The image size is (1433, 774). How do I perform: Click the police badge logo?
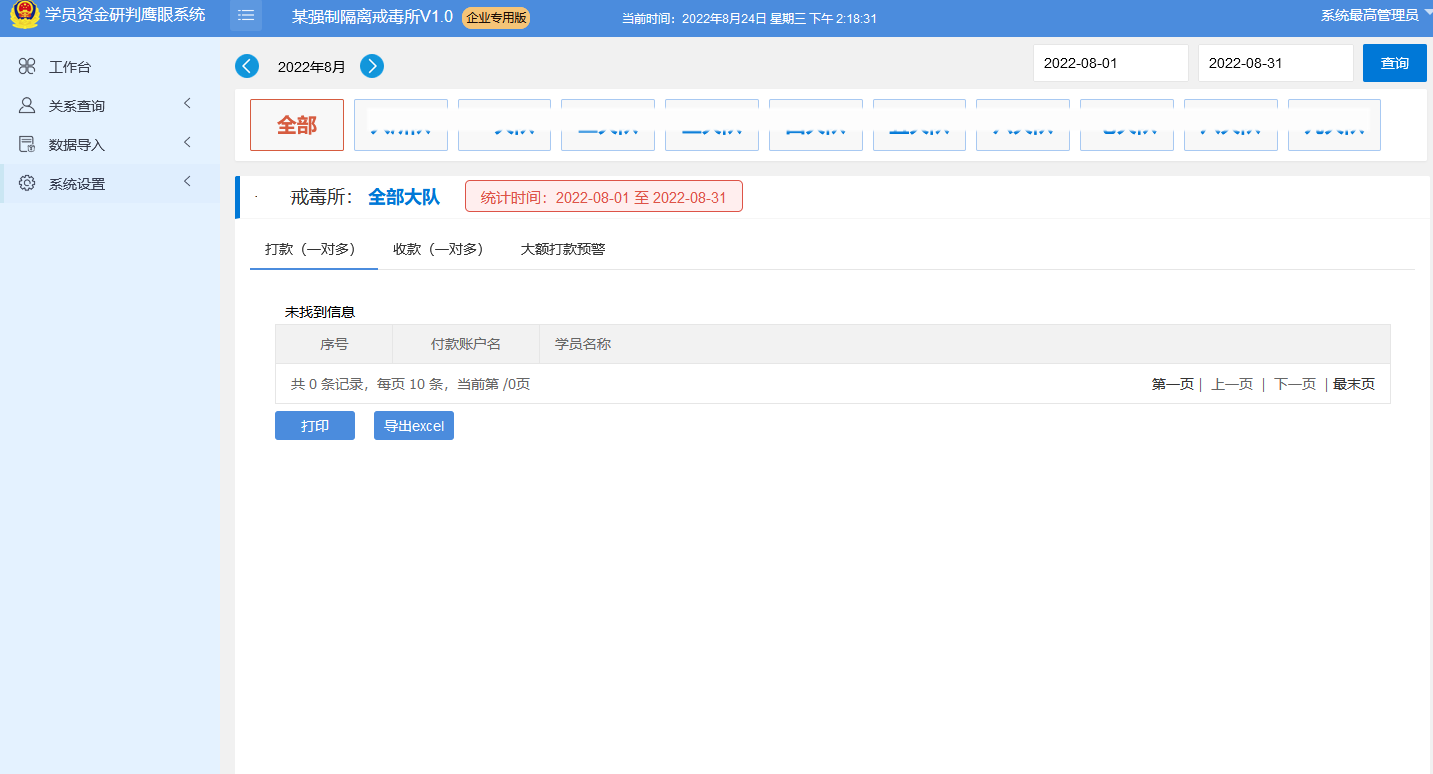click(x=24, y=15)
